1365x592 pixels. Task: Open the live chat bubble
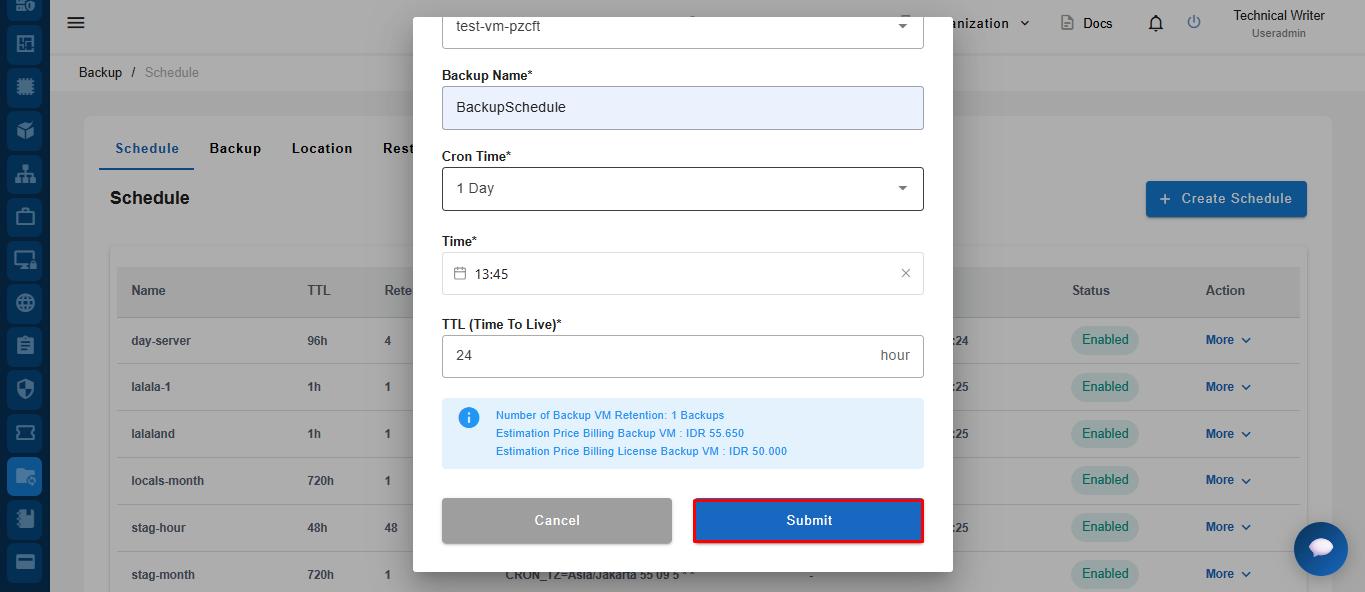click(x=1320, y=548)
